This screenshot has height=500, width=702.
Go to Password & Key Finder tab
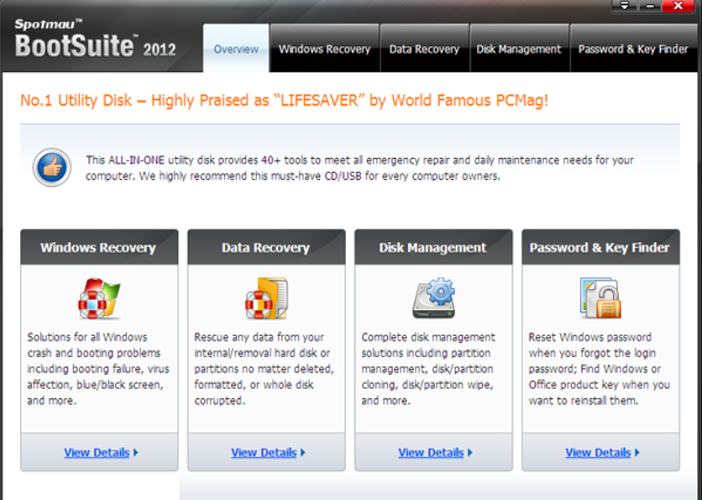[x=633, y=49]
